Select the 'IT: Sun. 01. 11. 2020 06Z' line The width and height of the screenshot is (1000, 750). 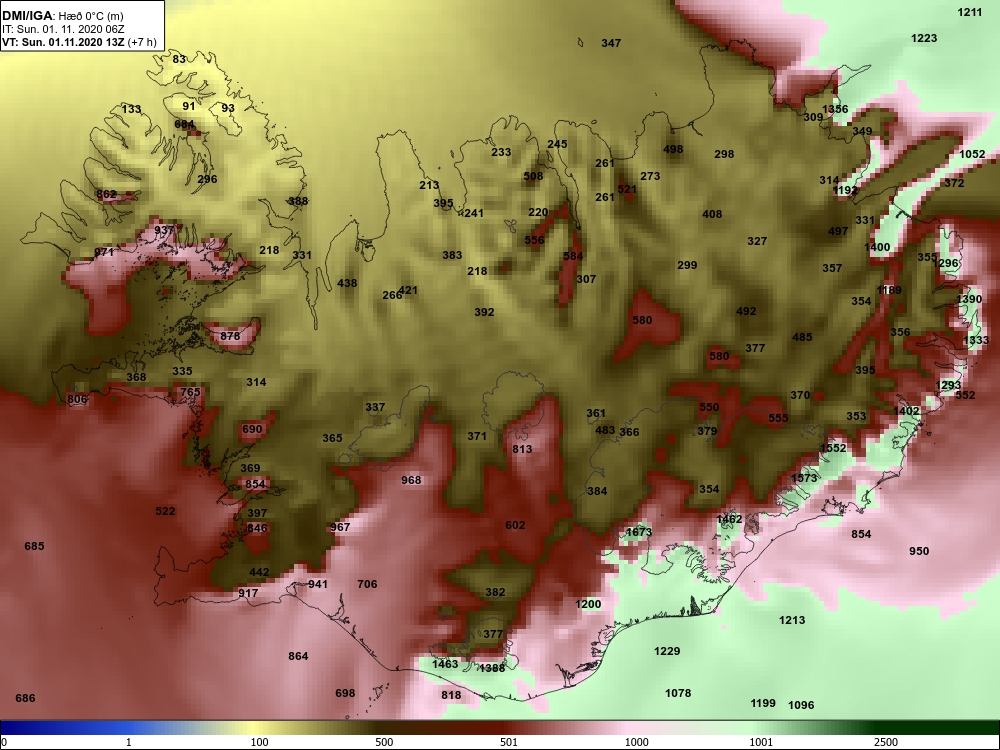tap(62, 29)
